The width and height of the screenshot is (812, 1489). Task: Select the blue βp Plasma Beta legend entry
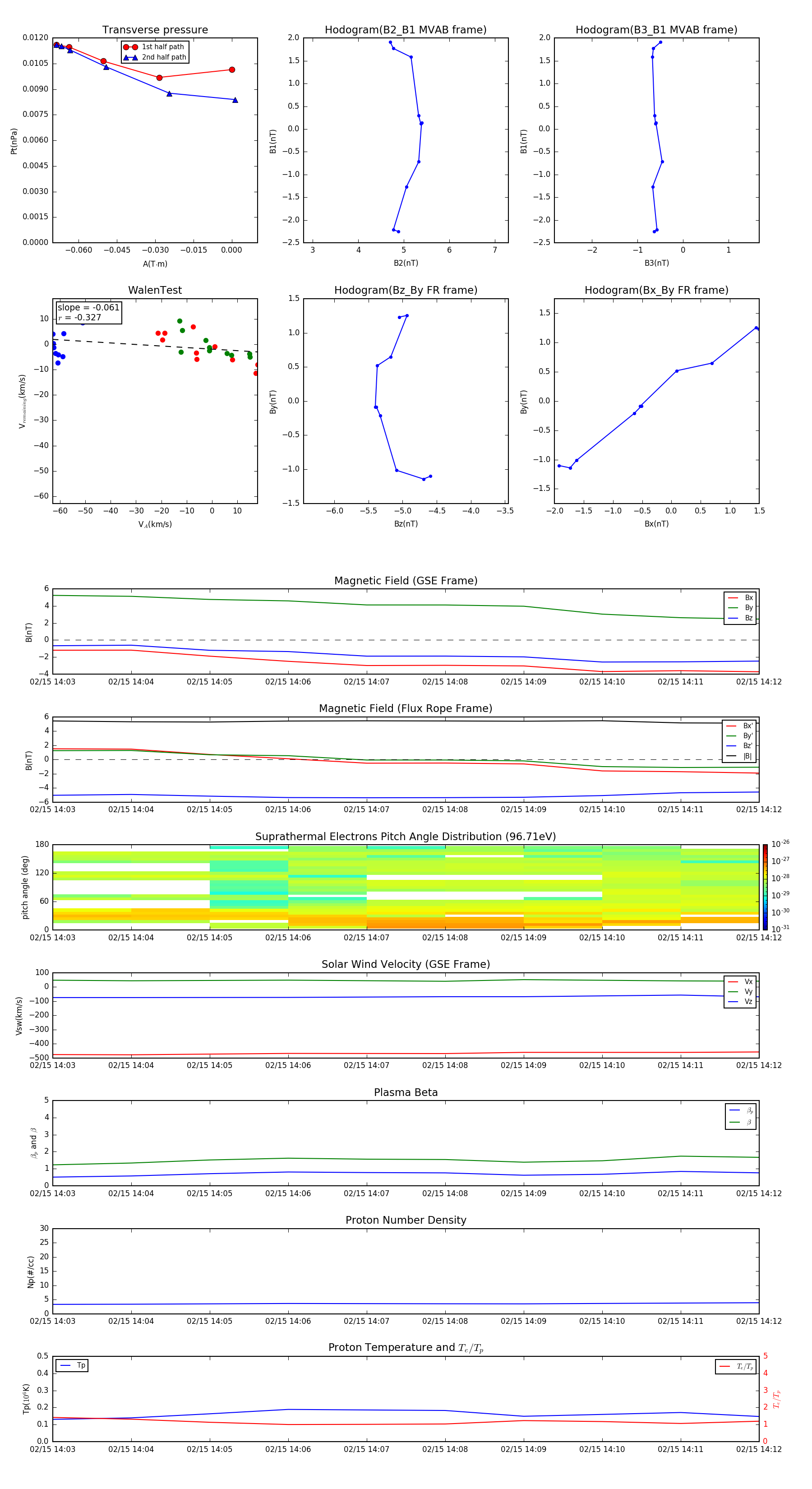(x=741, y=1110)
